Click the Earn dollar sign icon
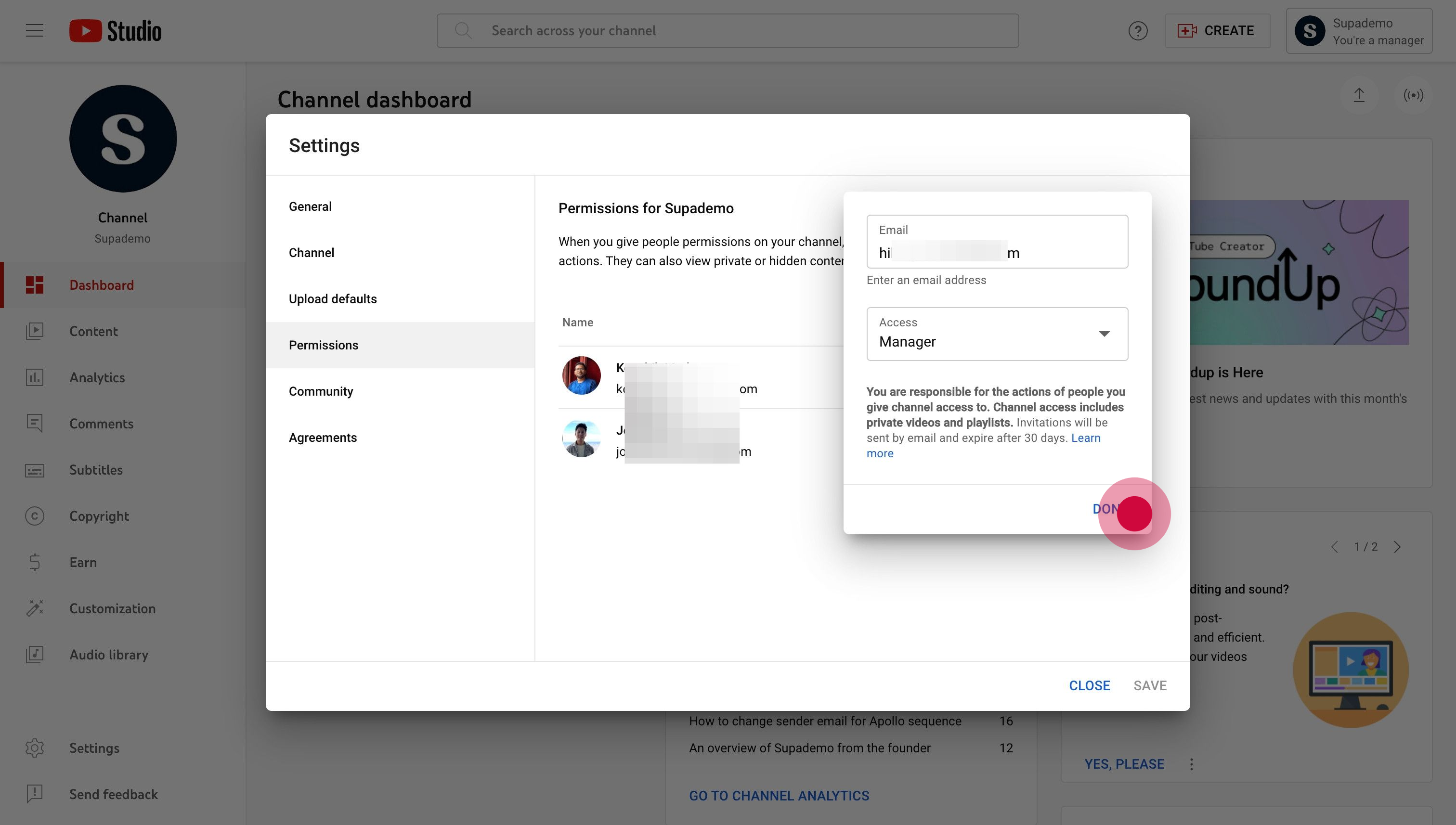 click(x=35, y=562)
